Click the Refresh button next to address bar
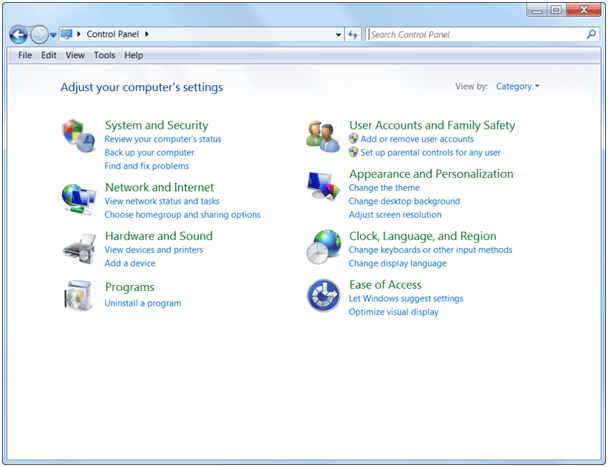 click(x=352, y=35)
